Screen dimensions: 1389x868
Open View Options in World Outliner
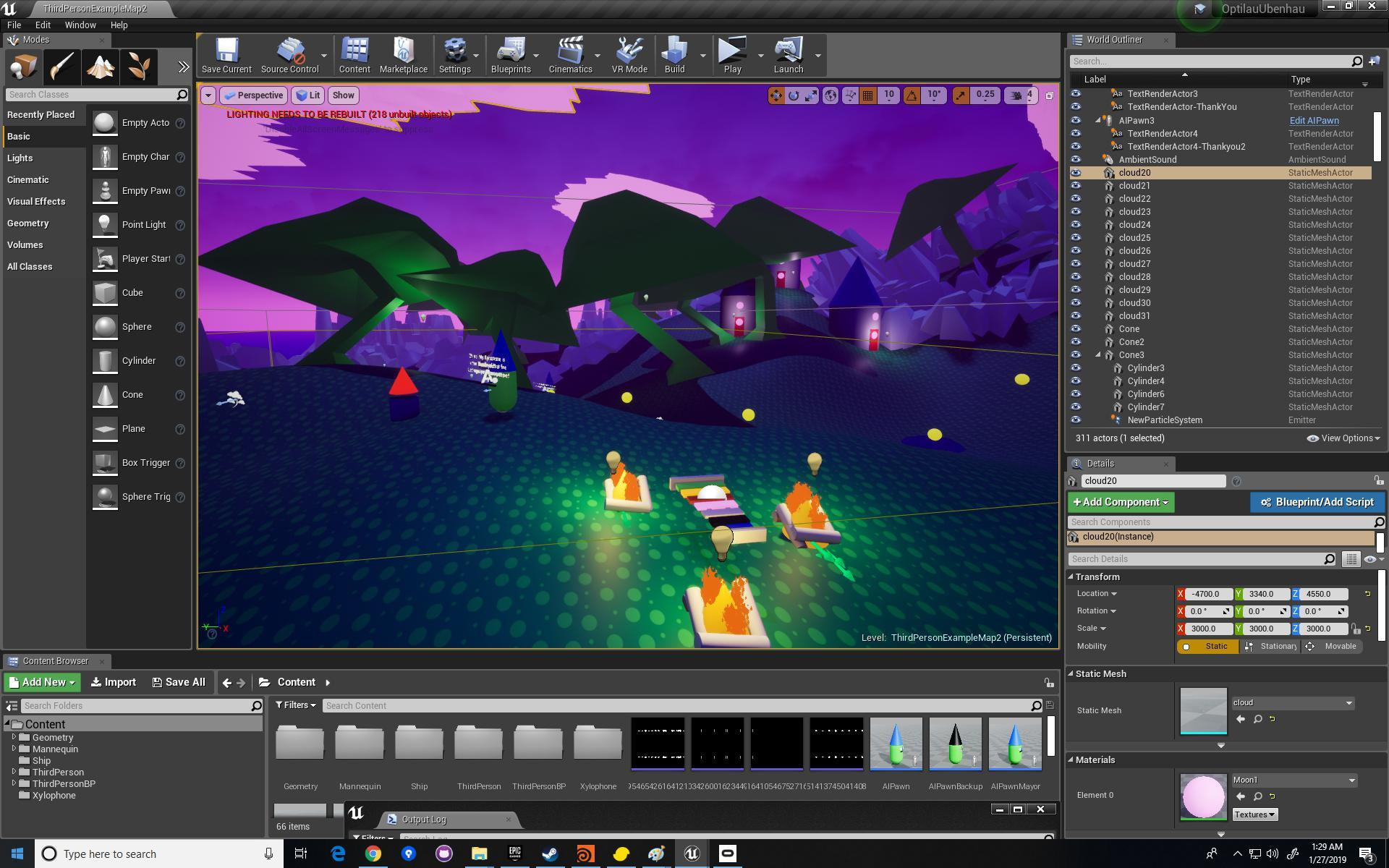click(x=1343, y=438)
